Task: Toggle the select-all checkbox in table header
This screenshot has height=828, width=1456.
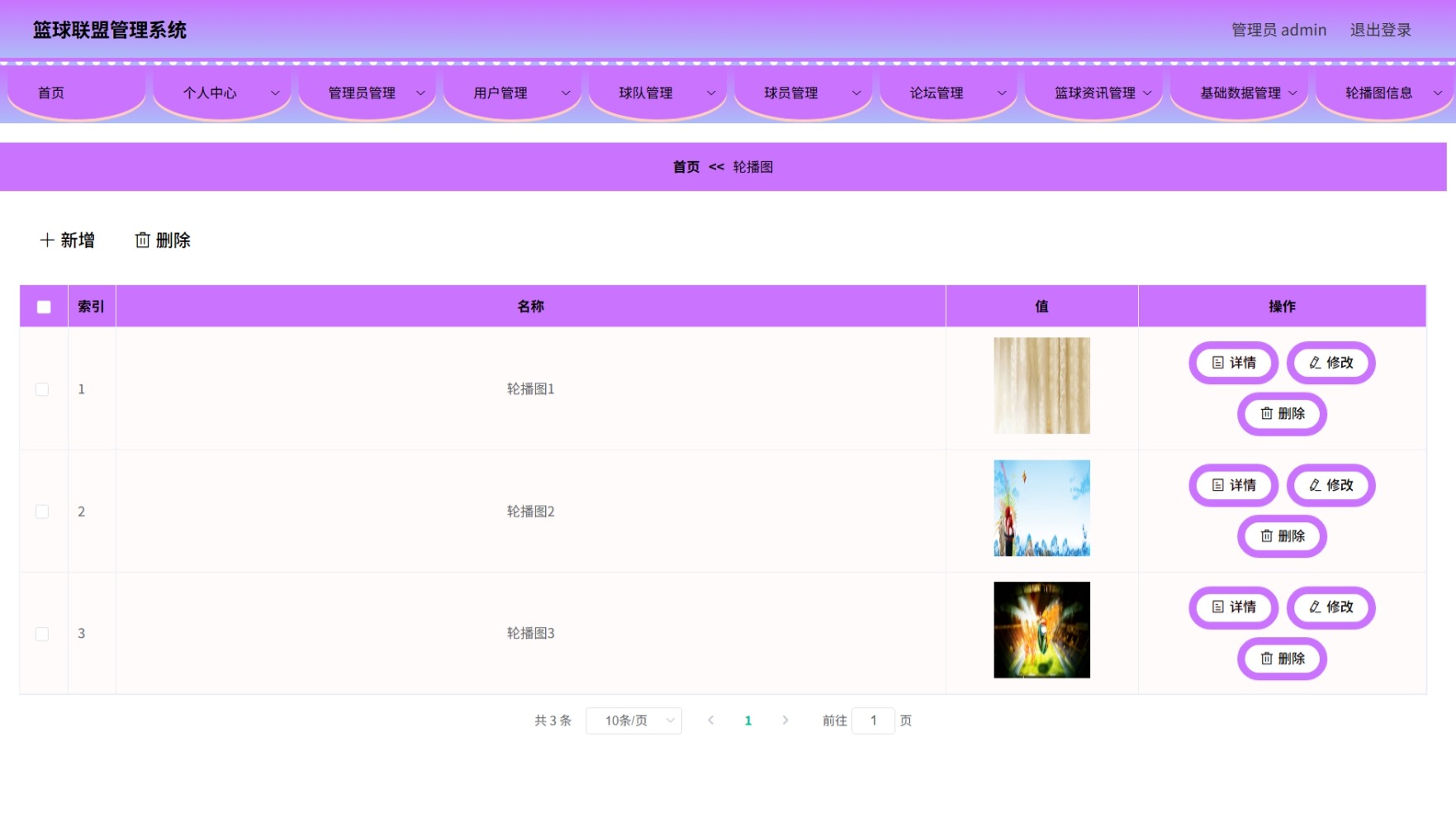Action: point(44,307)
